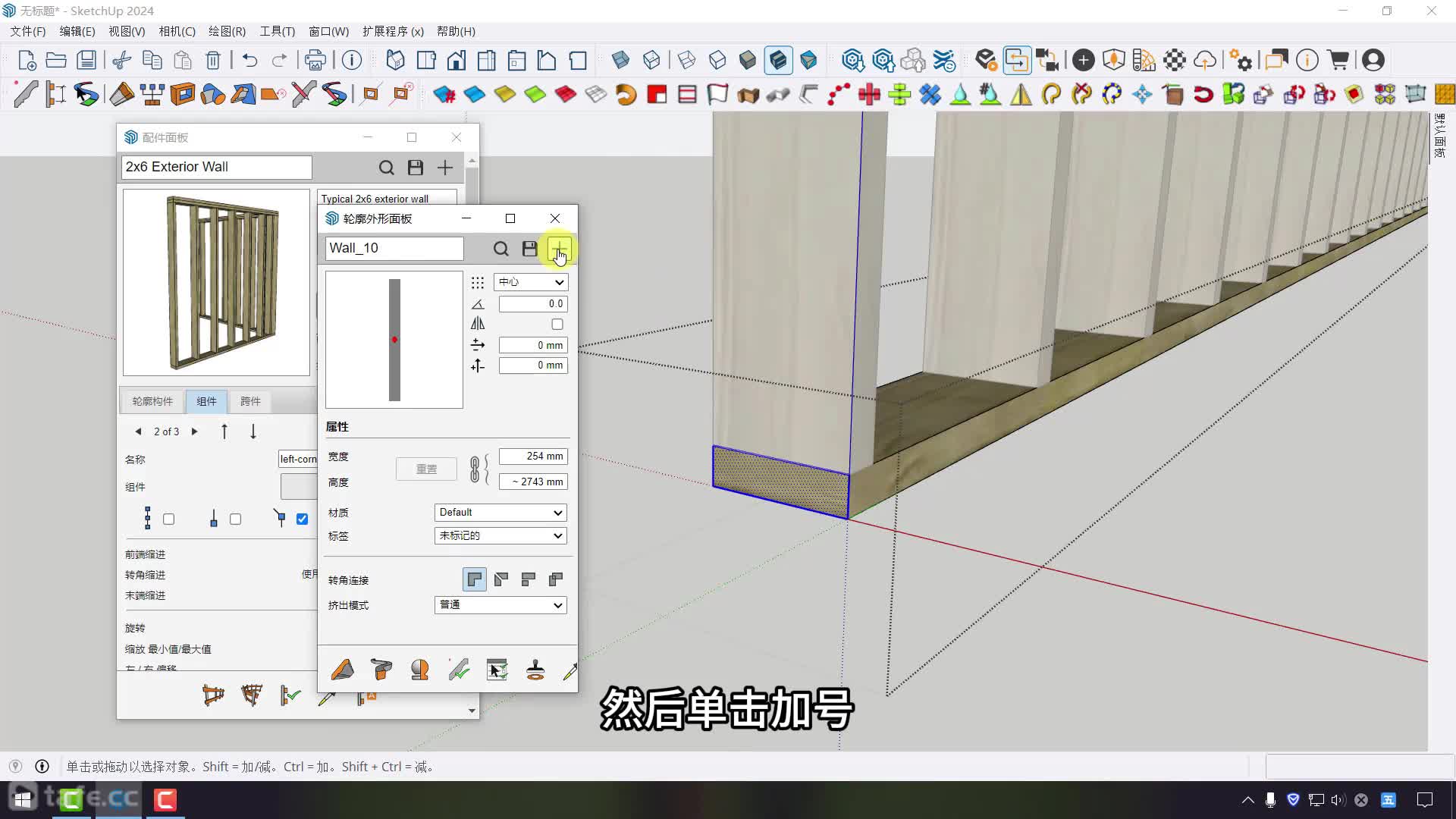
Task: Click the Redo arrow icon
Action: (279, 60)
